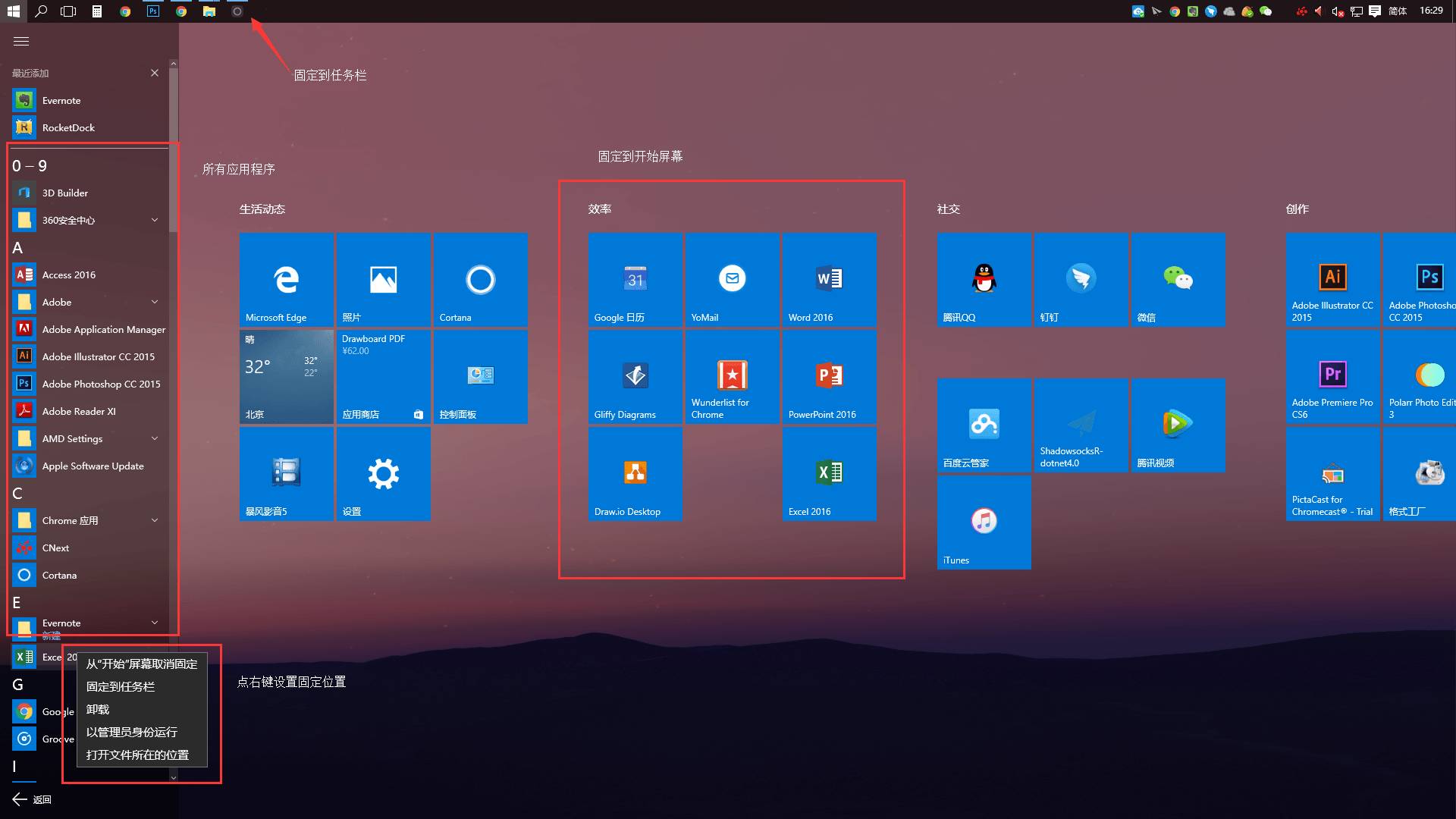Open Adobe Premiere Pro CS6 tile

click(1332, 376)
